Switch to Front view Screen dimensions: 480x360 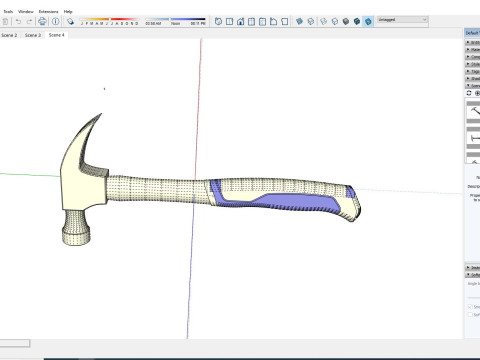[x=240, y=22]
